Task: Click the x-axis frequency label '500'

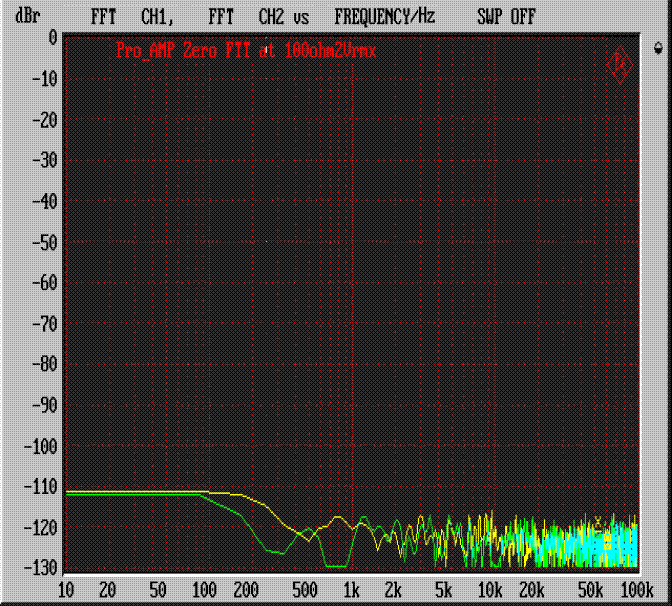Action: 305,590
